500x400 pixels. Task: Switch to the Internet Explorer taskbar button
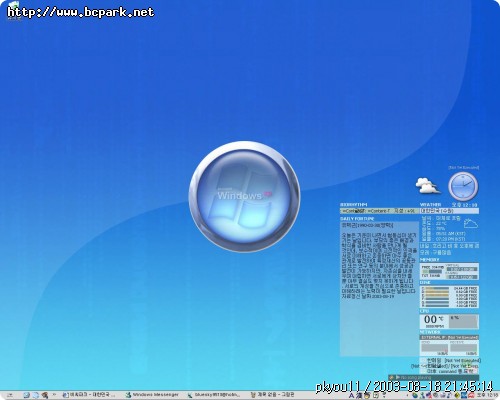coord(89,395)
